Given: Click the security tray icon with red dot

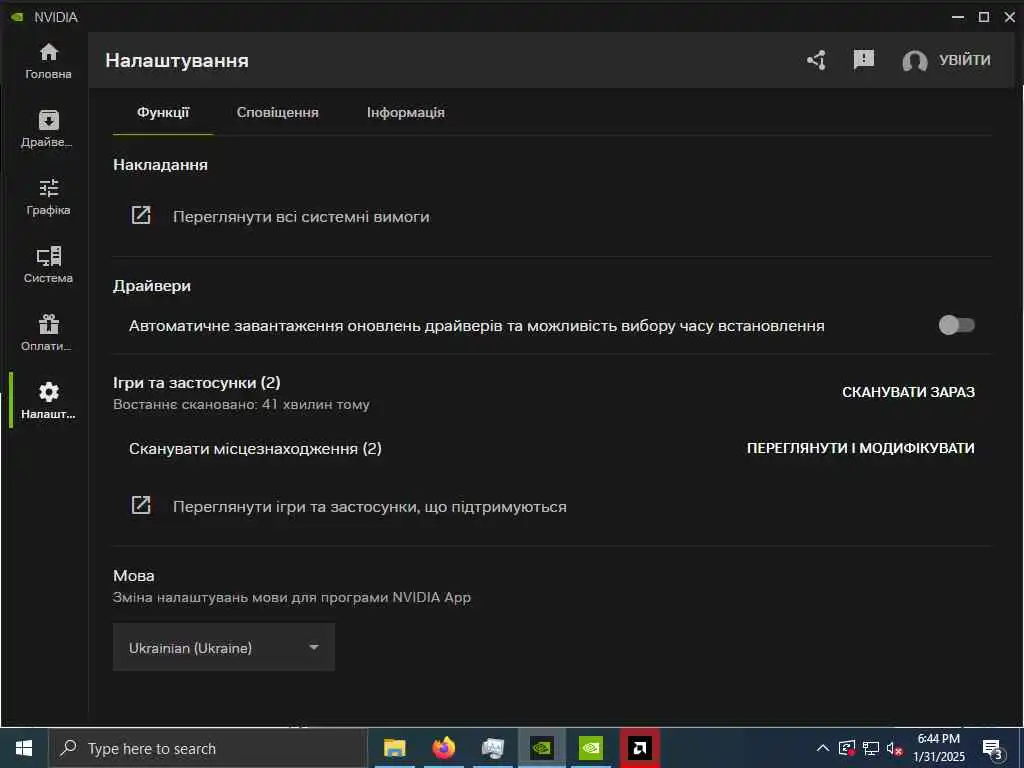Looking at the screenshot, I should 847,748.
